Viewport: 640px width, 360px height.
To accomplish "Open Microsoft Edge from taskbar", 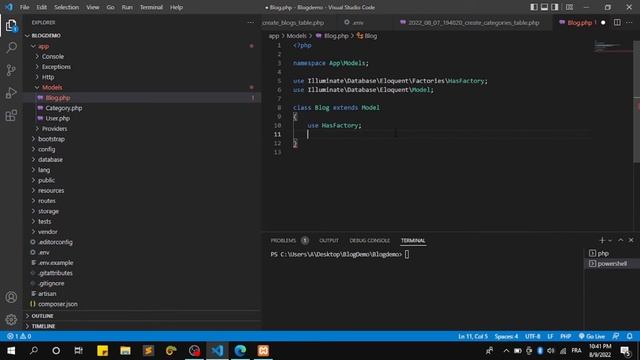I will (240, 351).
